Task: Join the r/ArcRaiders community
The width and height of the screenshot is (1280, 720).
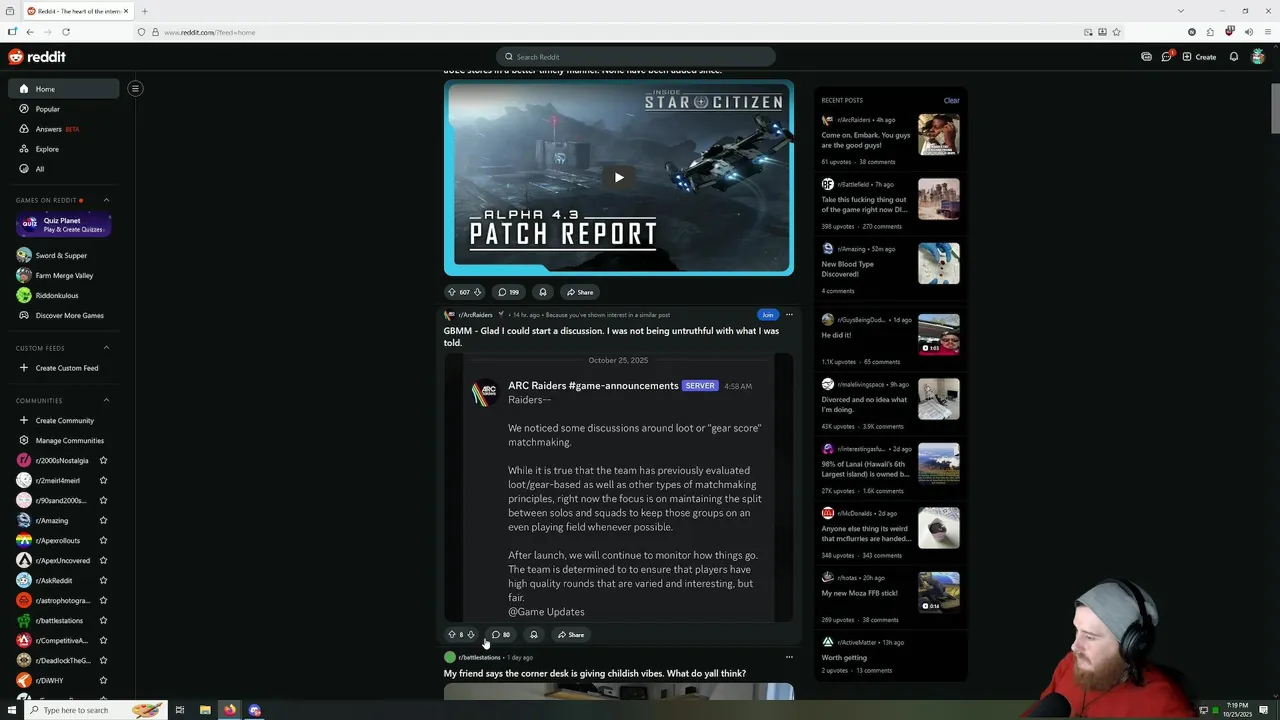Action: (x=767, y=315)
